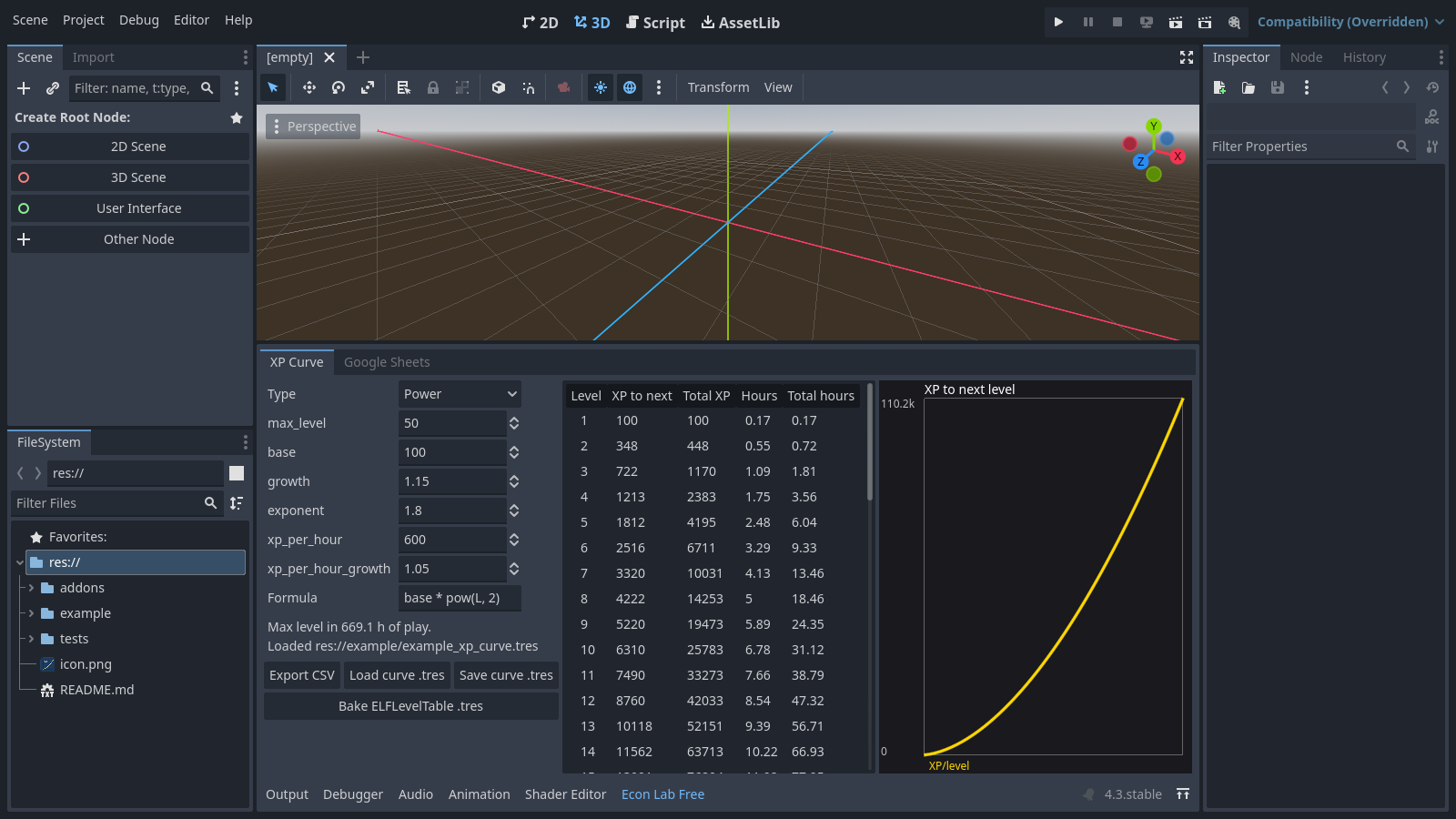The height and width of the screenshot is (819, 1456).
Task: Select the Rotate mode tool
Action: (x=339, y=87)
